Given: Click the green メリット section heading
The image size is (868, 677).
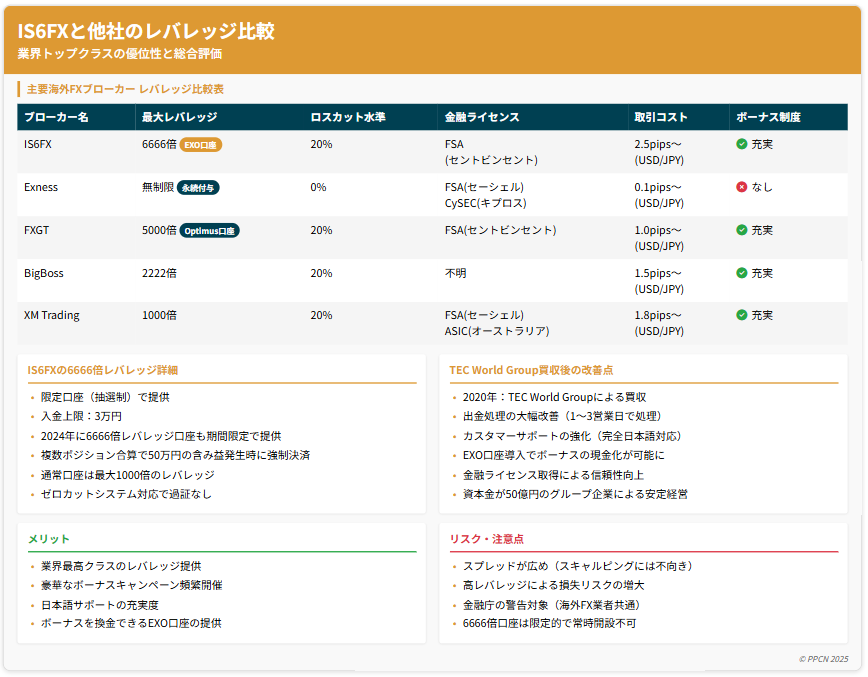Looking at the screenshot, I should [49, 539].
